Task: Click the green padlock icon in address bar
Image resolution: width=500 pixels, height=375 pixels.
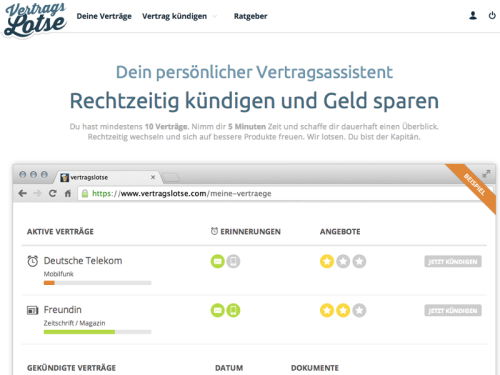Action: coord(85,193)
